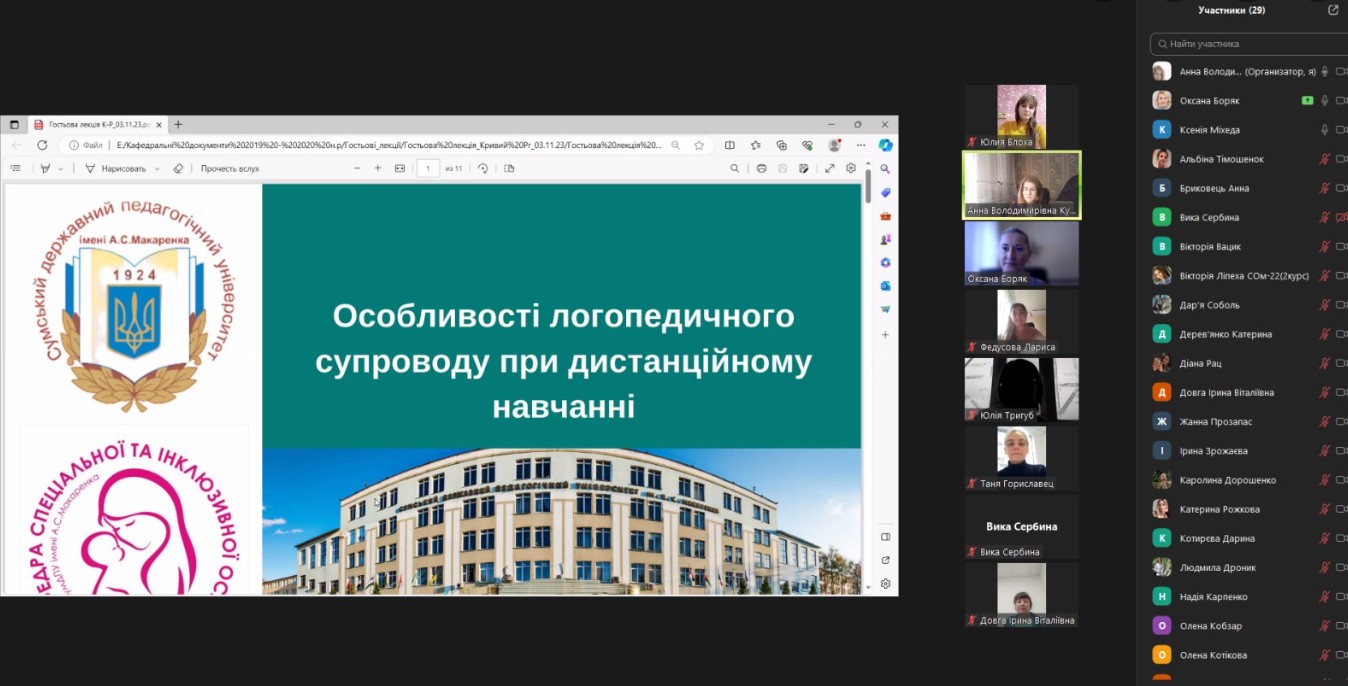Toggle camera icon for Вика Сербина
Screen dimensions: 1348x686
coord(1341,217)
